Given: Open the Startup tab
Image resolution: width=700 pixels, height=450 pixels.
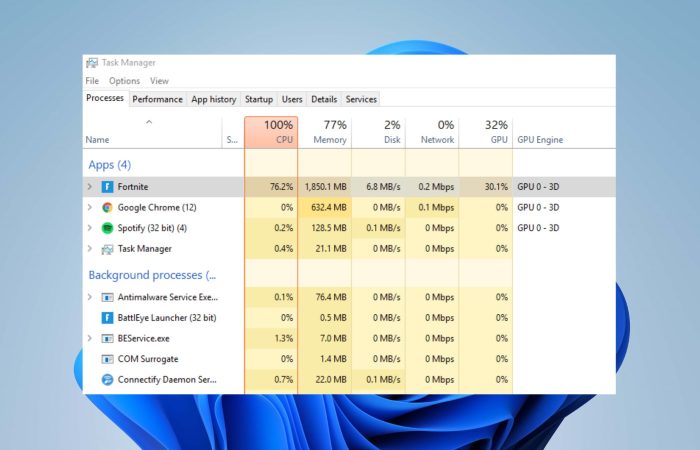Looking at the screenshot, I should (259, 99).
